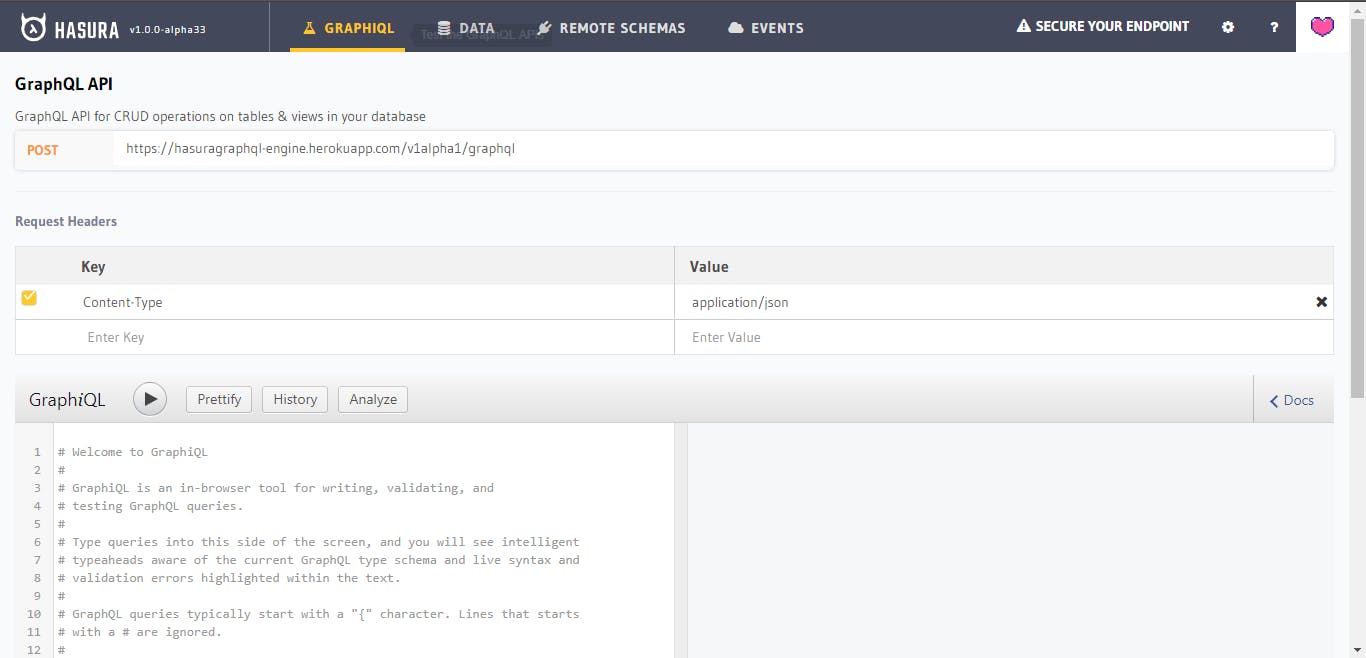1366x658 pixels.
Task: Open the query History
Action: point(294,399)
